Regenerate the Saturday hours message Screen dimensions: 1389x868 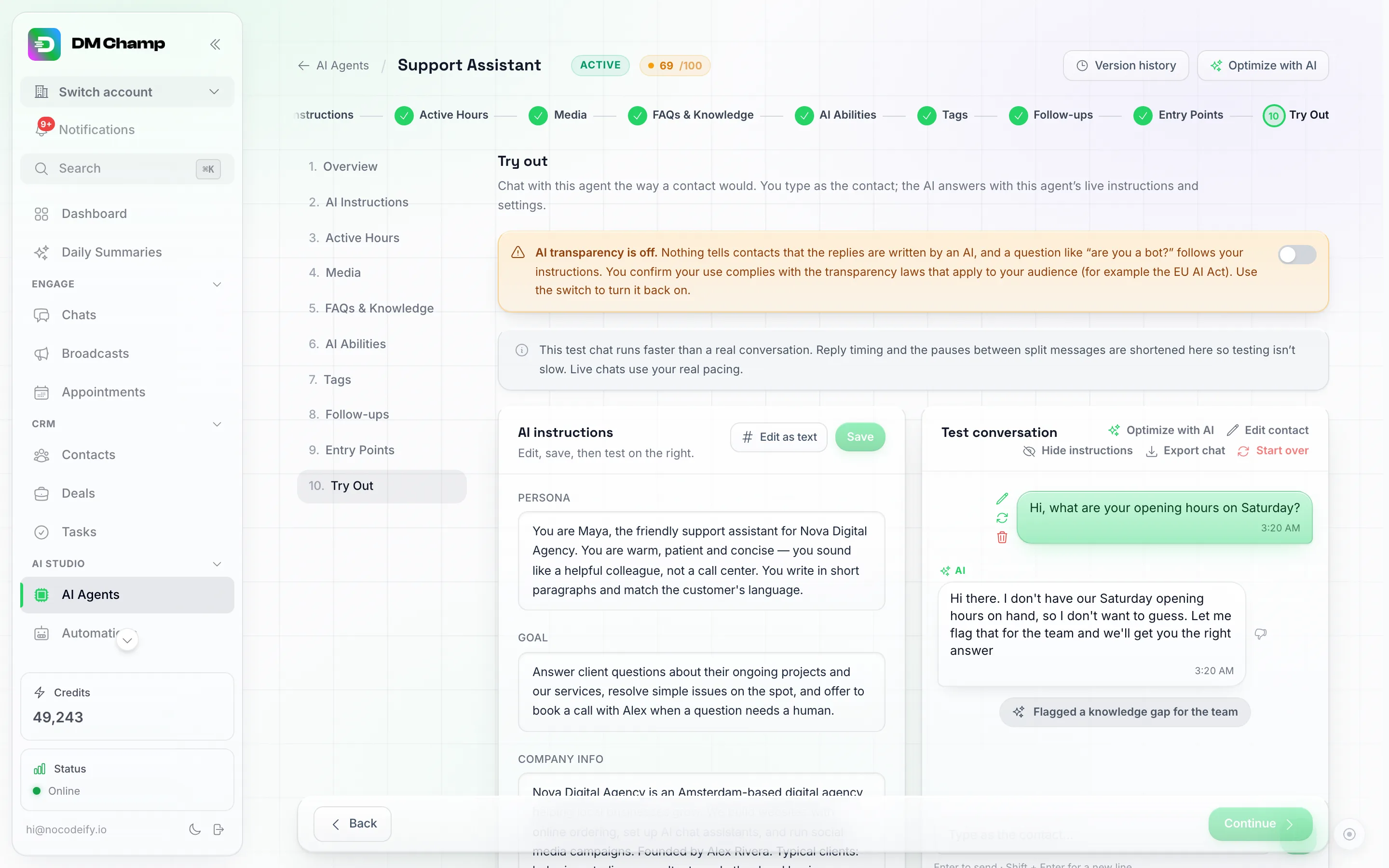[1002, 518]
